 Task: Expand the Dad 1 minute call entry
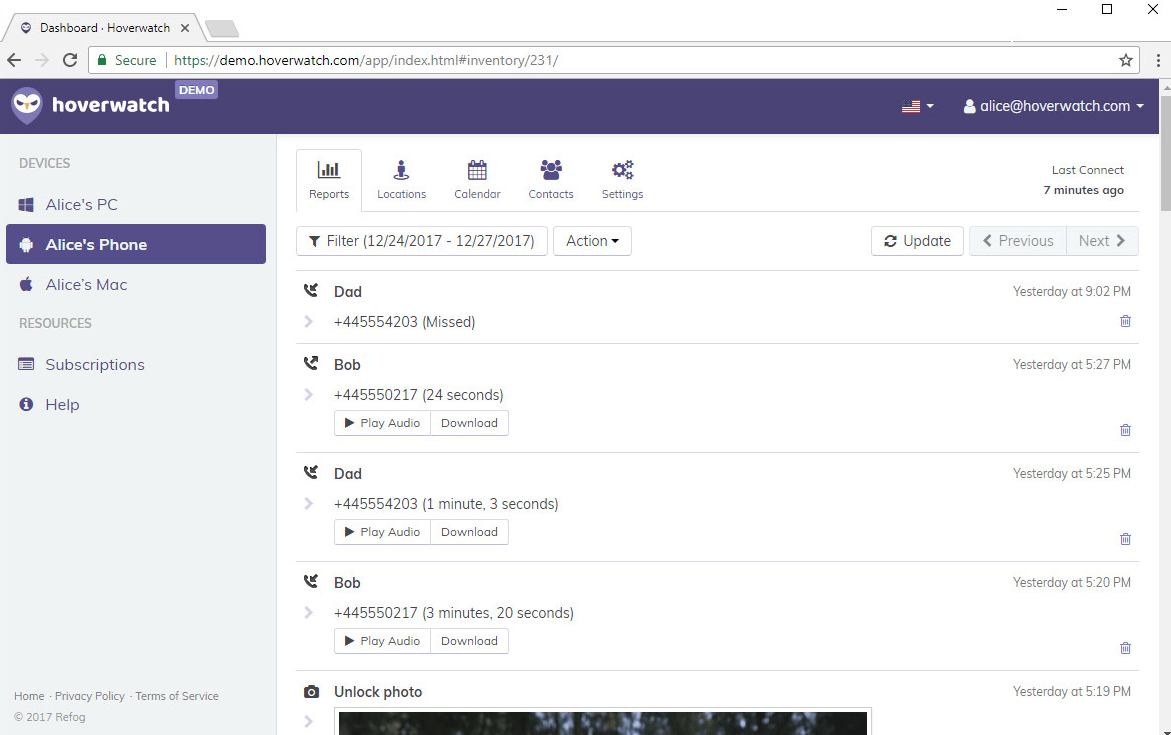coord(308,503)
